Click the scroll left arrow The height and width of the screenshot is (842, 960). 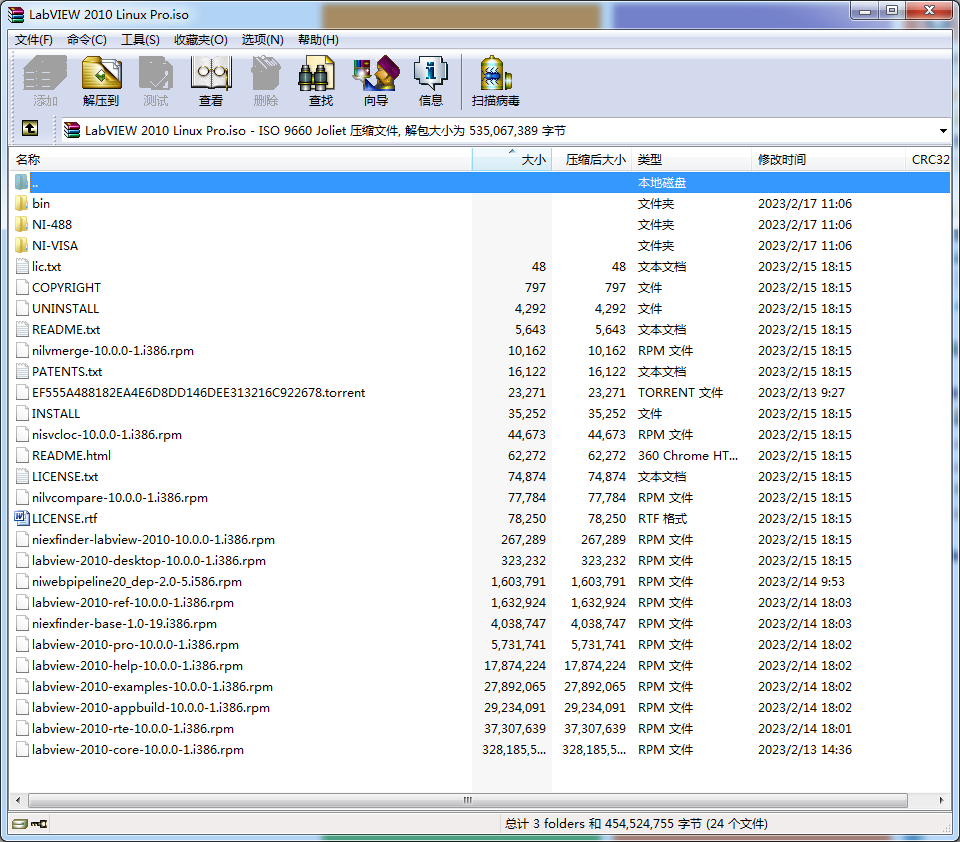[18, 800]
